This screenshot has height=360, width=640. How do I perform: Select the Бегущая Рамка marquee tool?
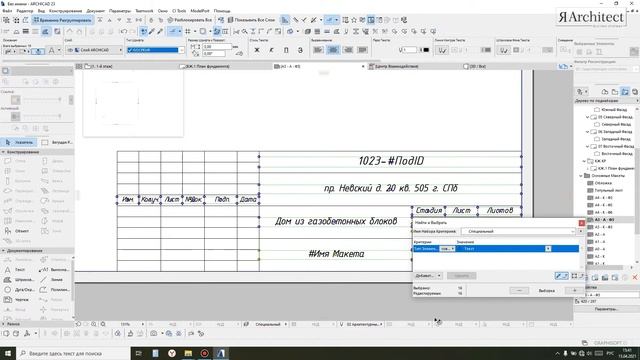pos(57,142)
